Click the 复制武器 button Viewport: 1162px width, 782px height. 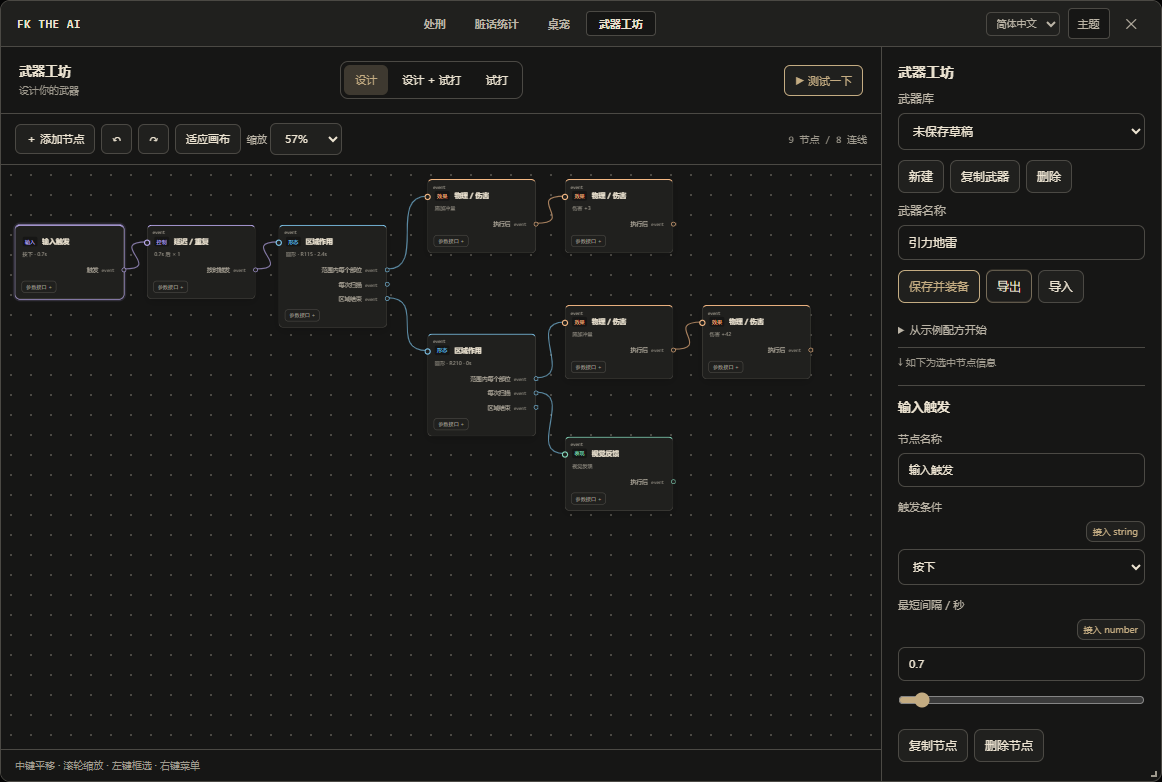[985, 176]
